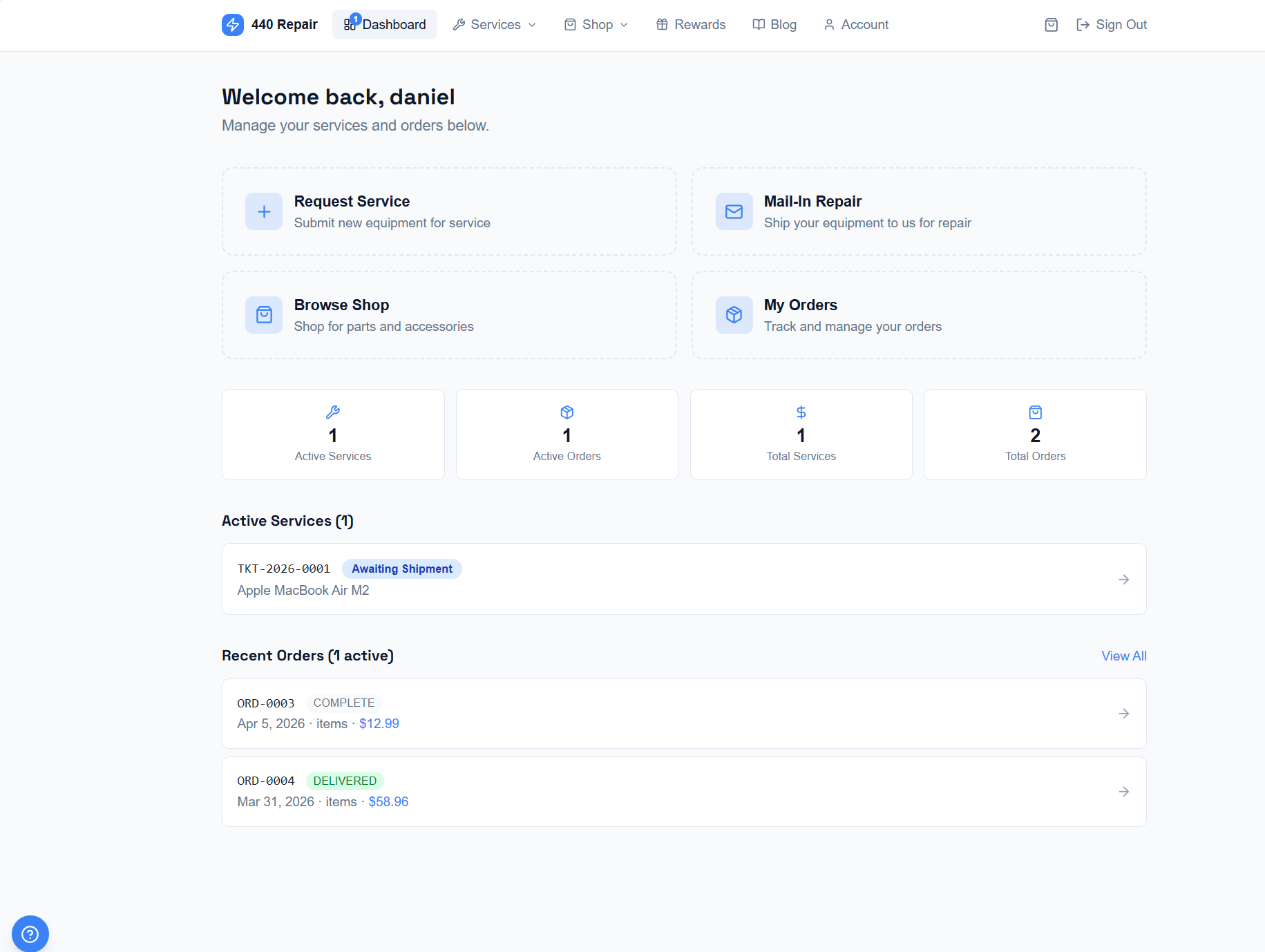
Task: Click the 440 Repair lightning bolt logo
Action: 233,25
